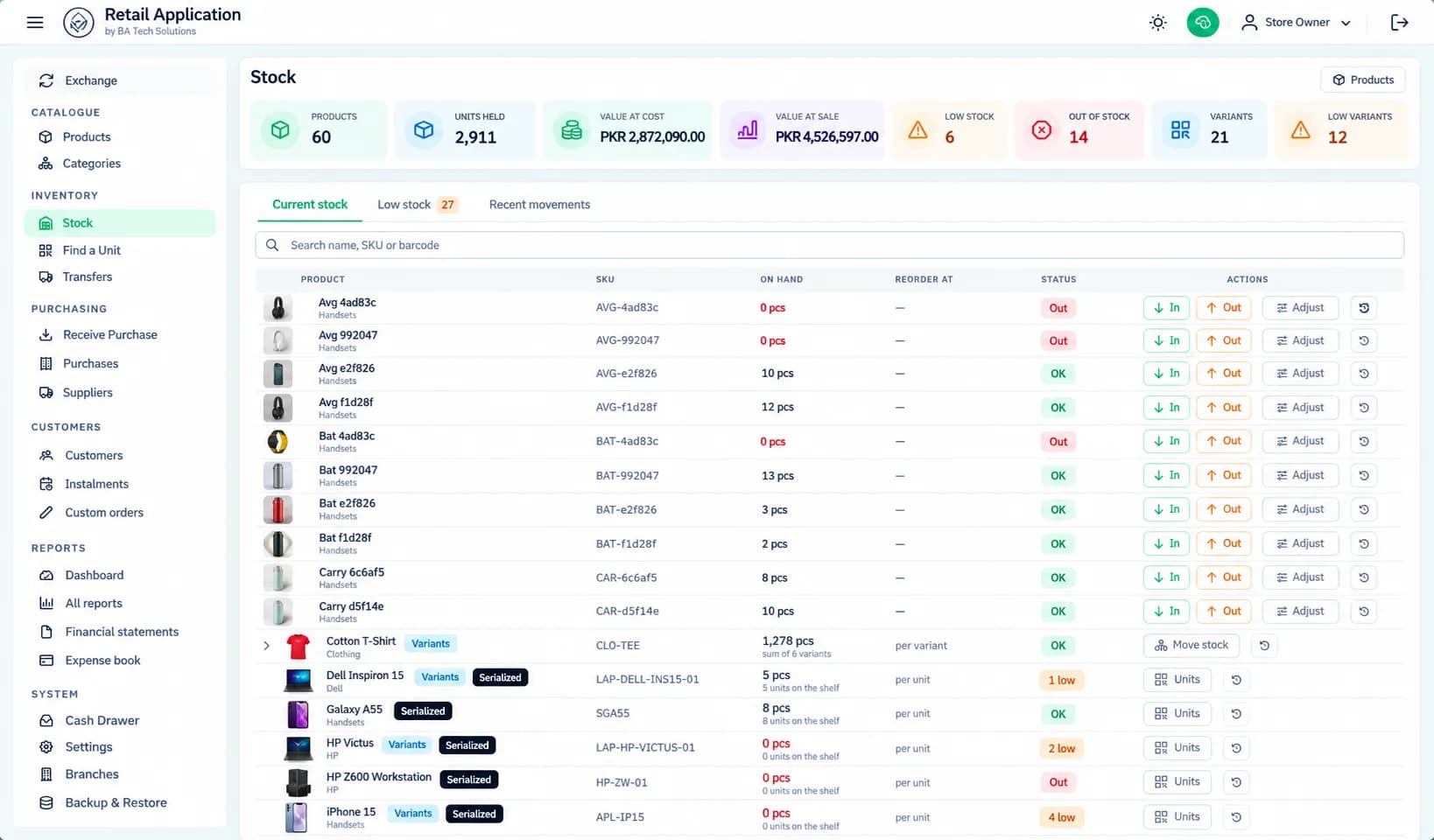Screen dimensions: 1434x840
Task: Open the Store Owner account dropdown
Action: click(1297, 23)
